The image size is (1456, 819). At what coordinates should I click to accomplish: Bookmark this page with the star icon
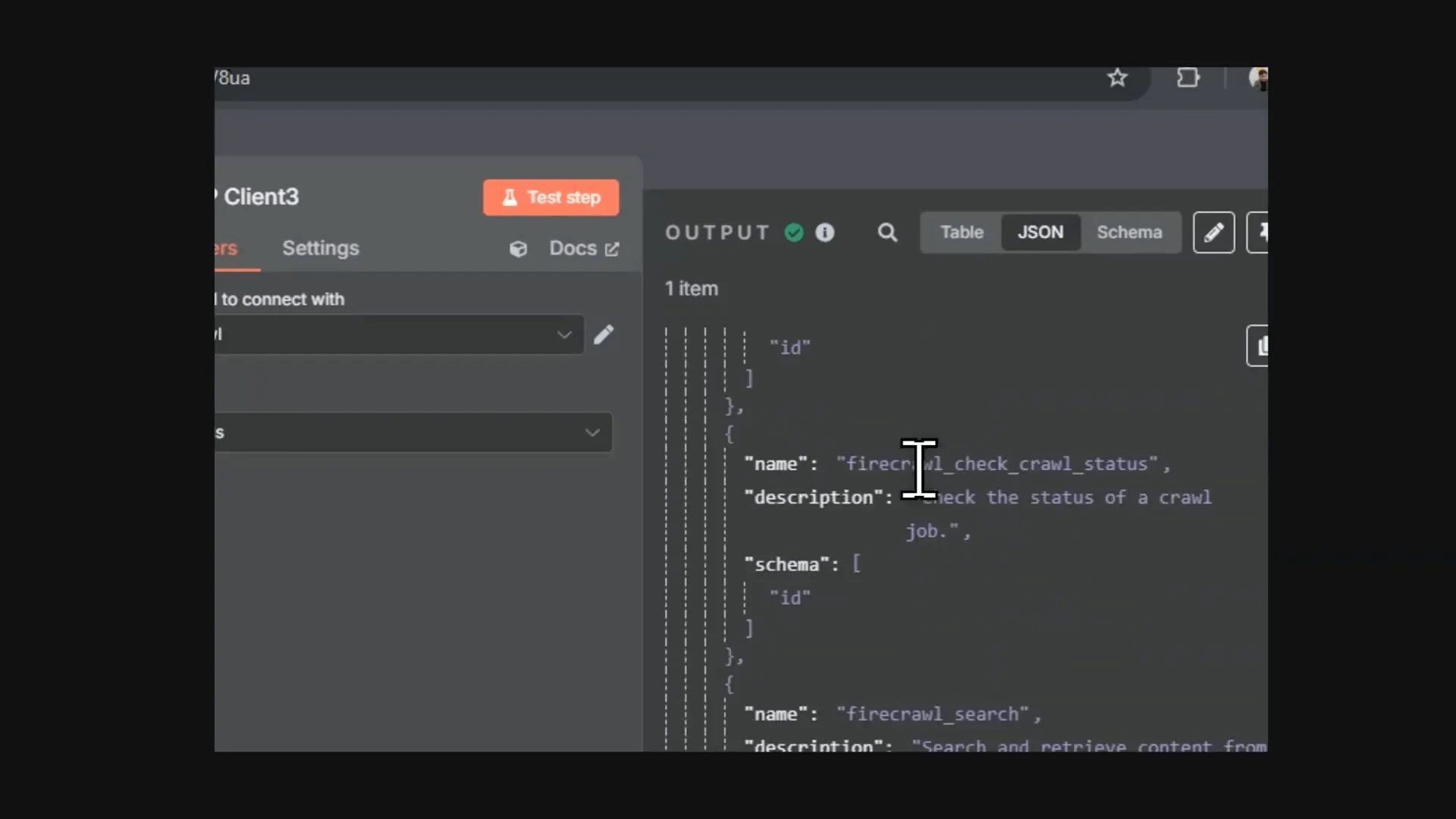[x=1117, y=77]
